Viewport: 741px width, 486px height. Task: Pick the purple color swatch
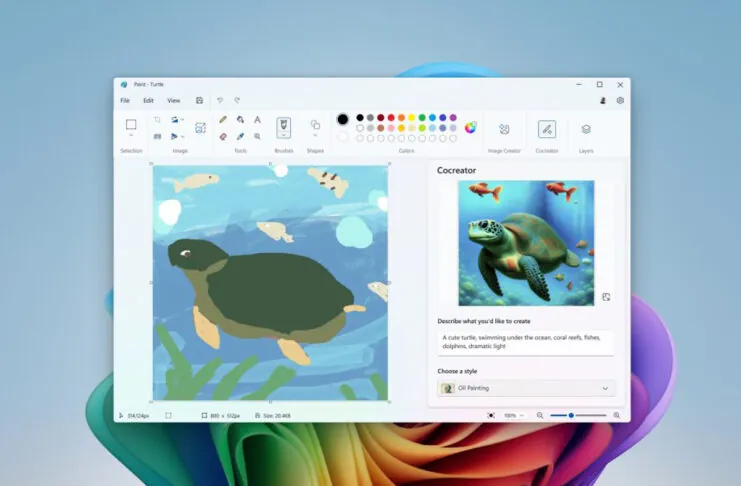(453, 118)
